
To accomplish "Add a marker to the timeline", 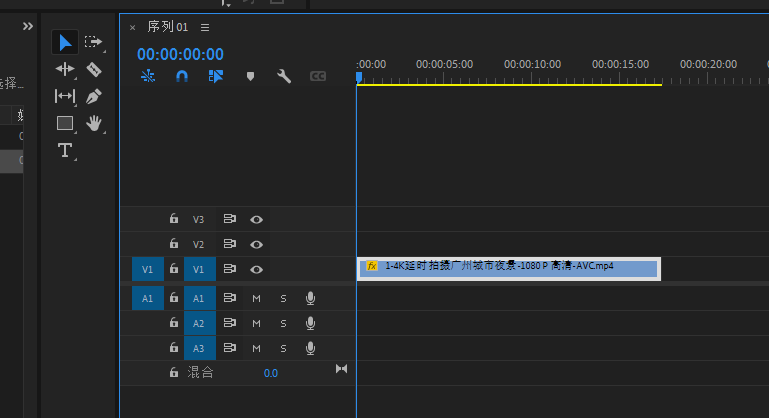I will 250,76.
